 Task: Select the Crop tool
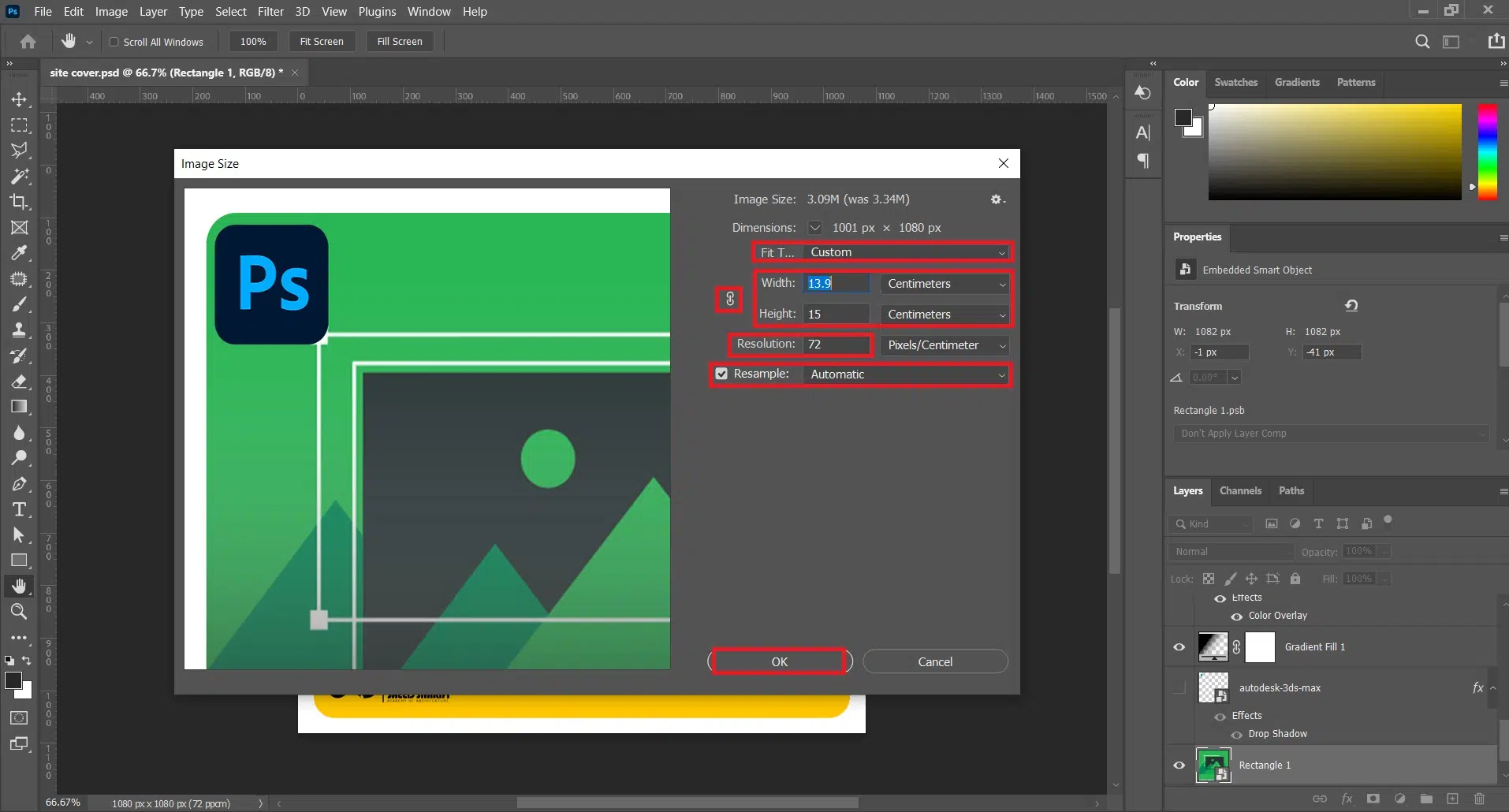pos(19,202)
